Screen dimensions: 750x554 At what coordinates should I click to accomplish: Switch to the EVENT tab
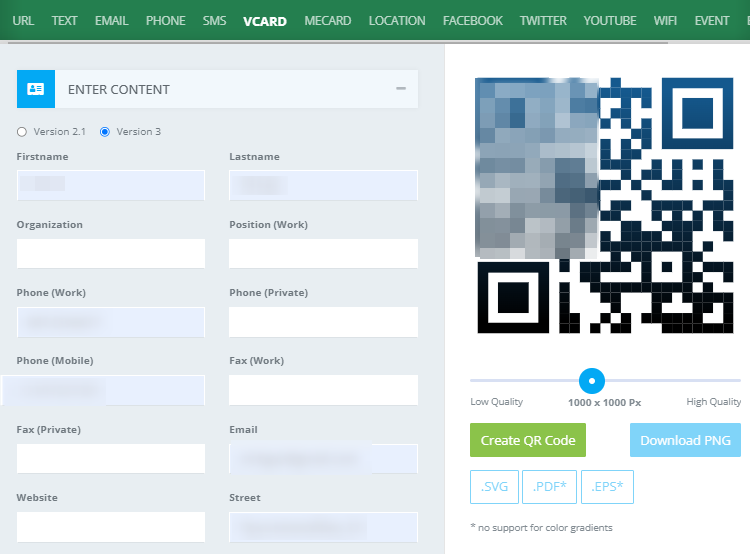712,21
